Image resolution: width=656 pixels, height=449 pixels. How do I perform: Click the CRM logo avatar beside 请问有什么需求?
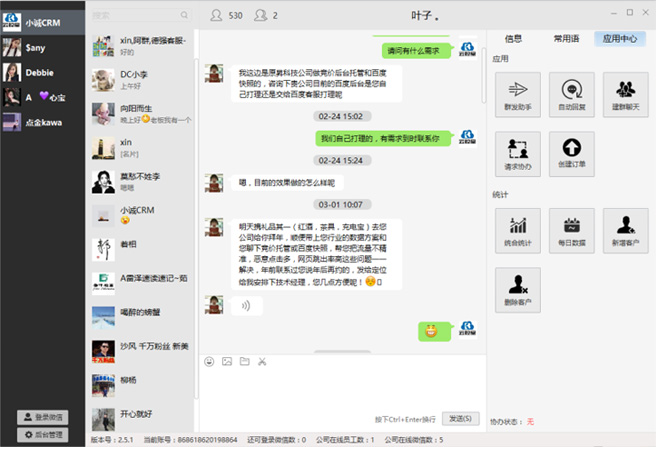tap(467, 50)
